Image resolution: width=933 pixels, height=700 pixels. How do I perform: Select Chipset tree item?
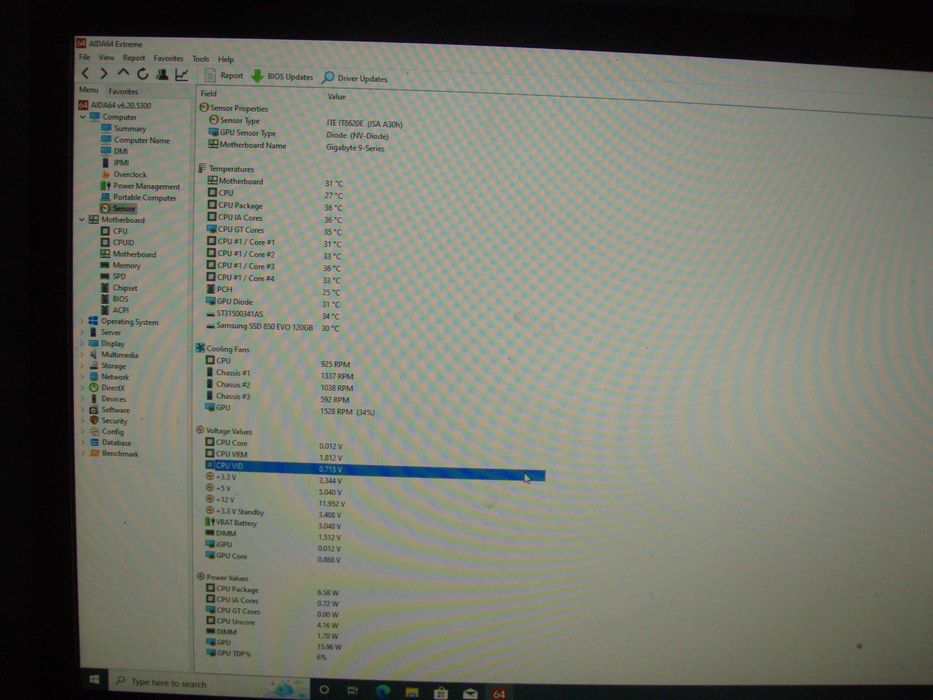118,288
